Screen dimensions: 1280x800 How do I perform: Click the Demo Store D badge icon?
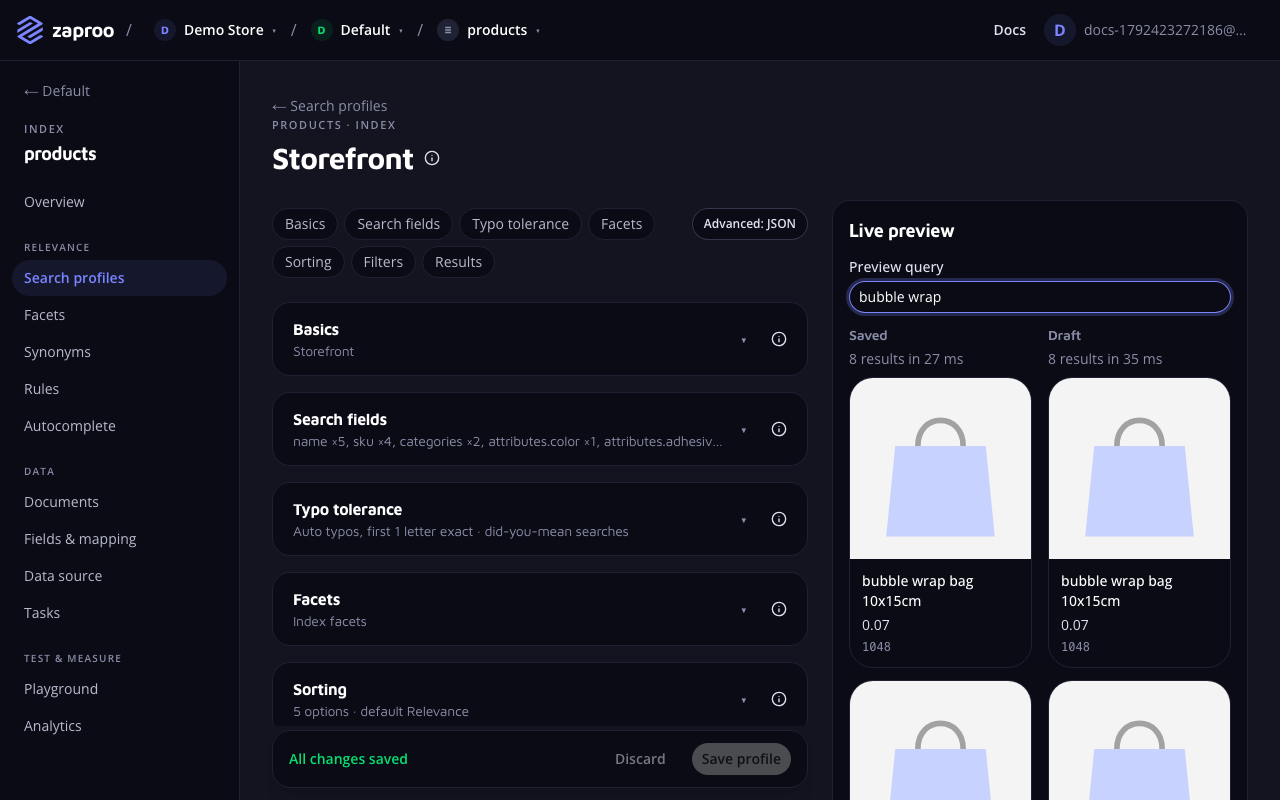[x=164, y=30]
